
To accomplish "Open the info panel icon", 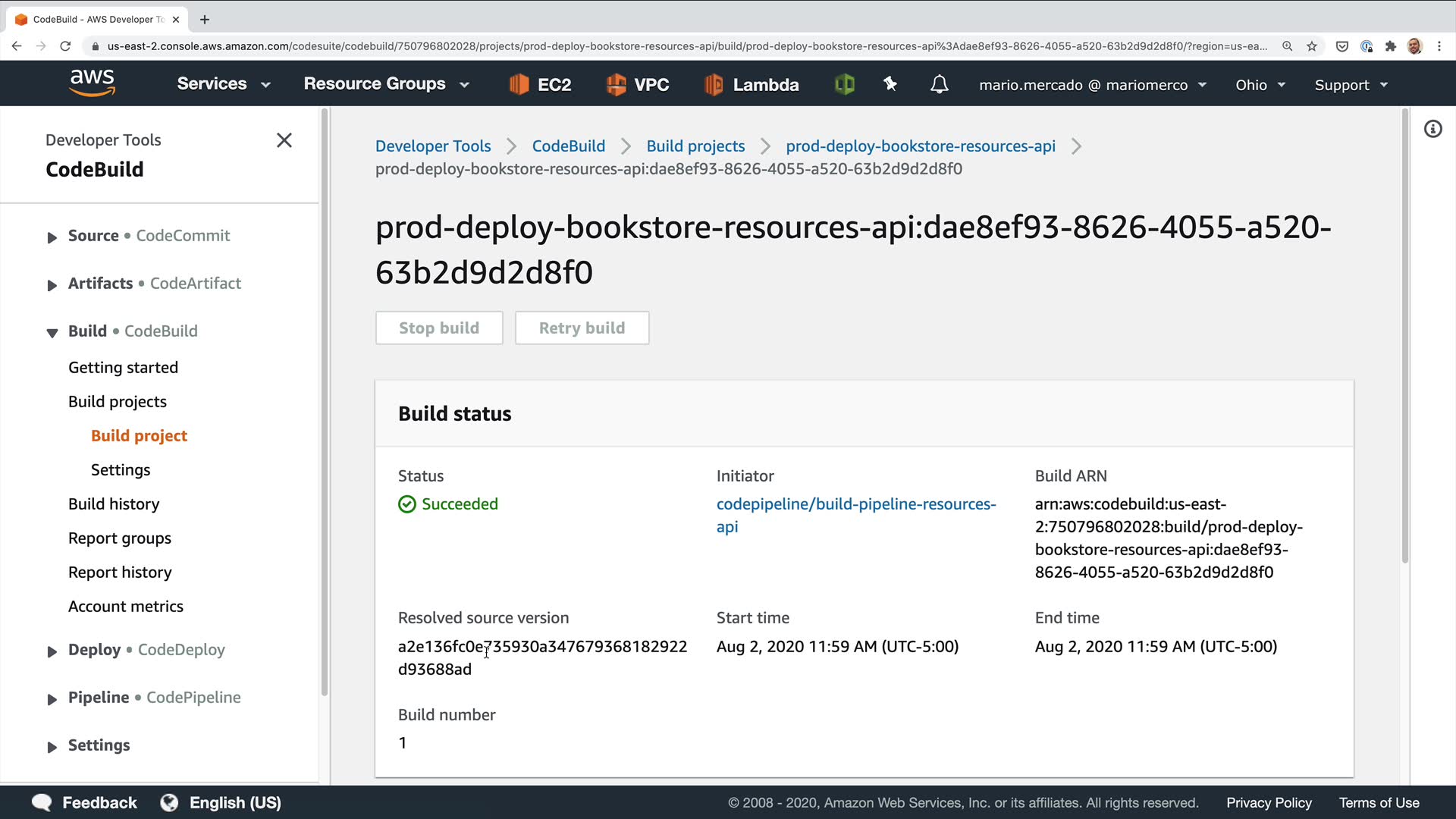I will (1432, 129).
